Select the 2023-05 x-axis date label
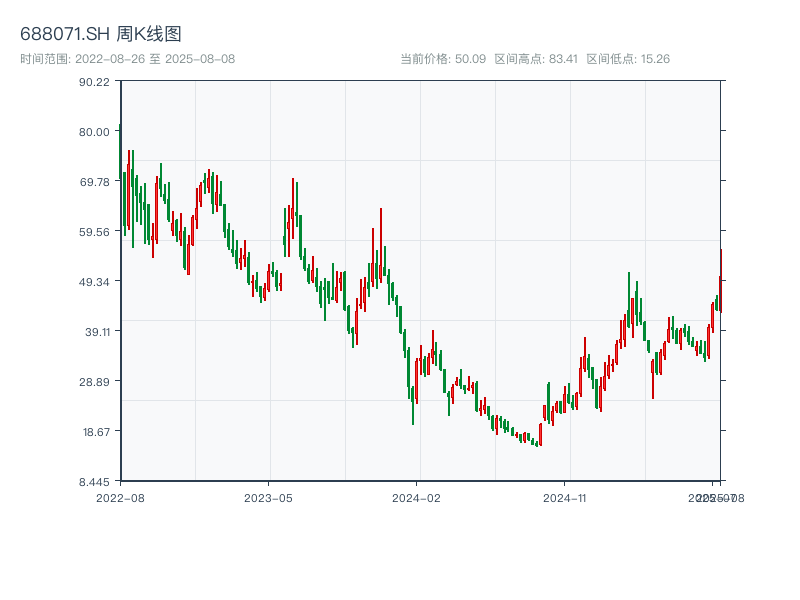The width and height of the screenshot is (800, 600). coord(268,497)
